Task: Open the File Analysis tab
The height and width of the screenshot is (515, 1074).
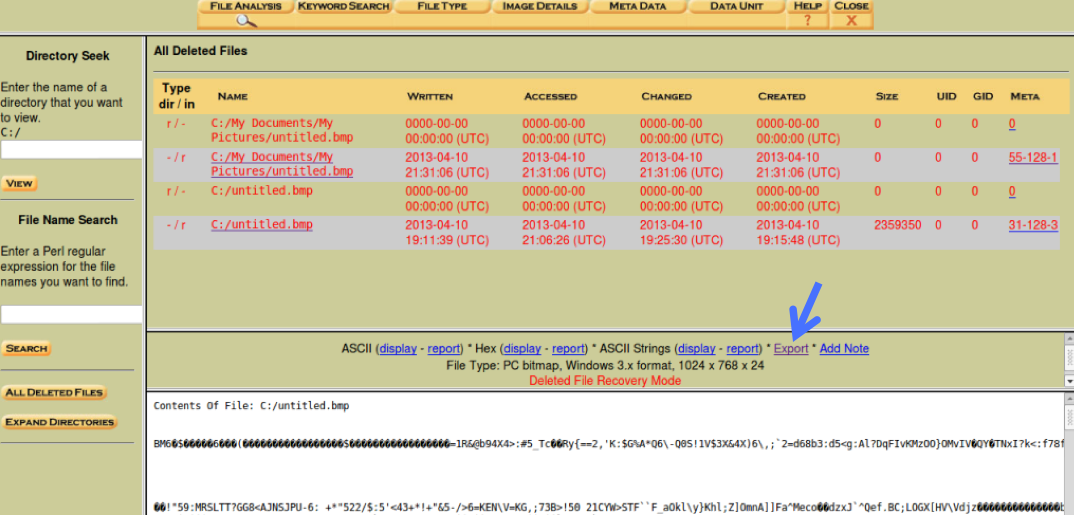Action: click(246, 6)
